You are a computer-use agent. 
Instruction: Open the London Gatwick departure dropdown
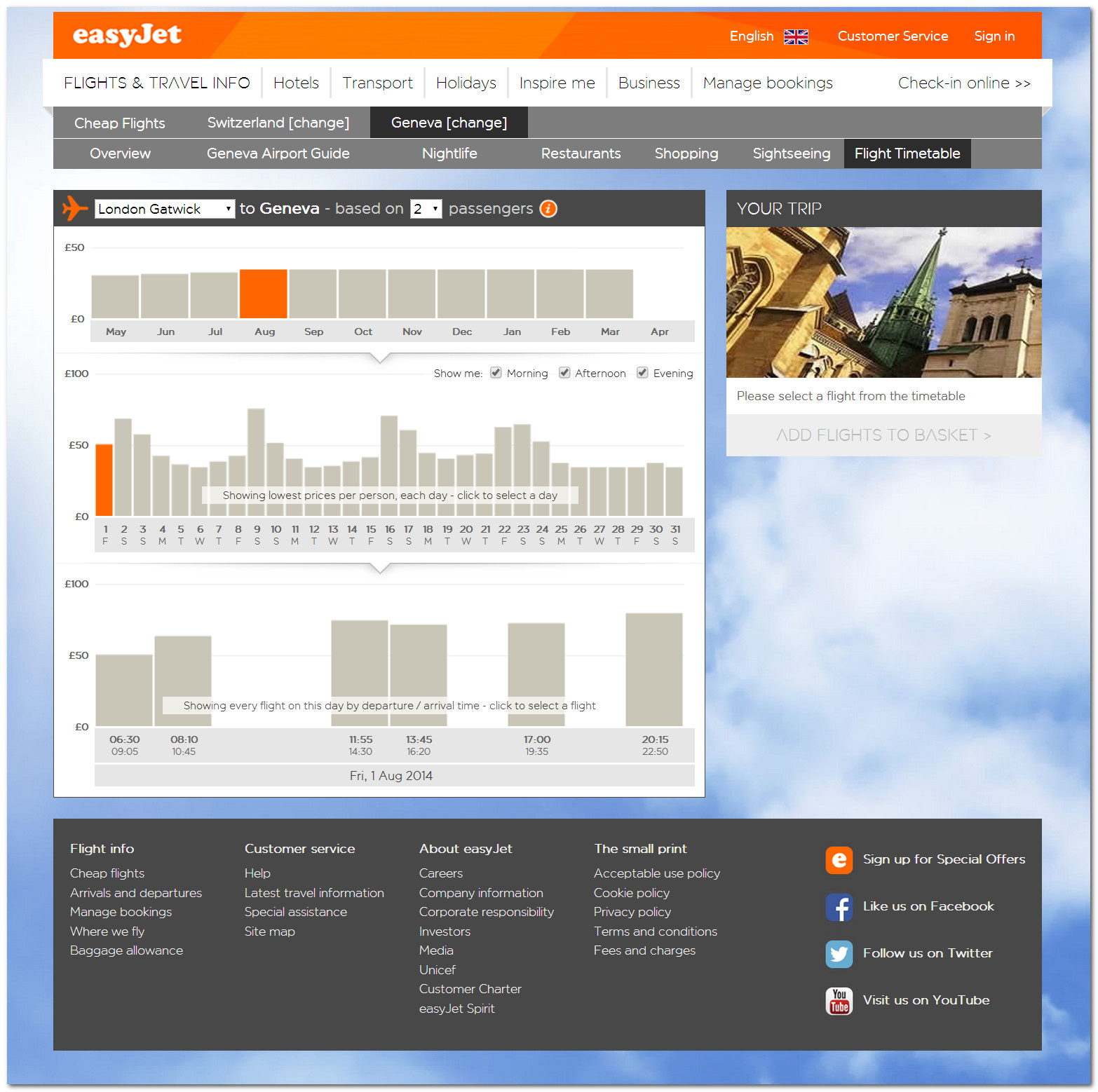[165, 209]
